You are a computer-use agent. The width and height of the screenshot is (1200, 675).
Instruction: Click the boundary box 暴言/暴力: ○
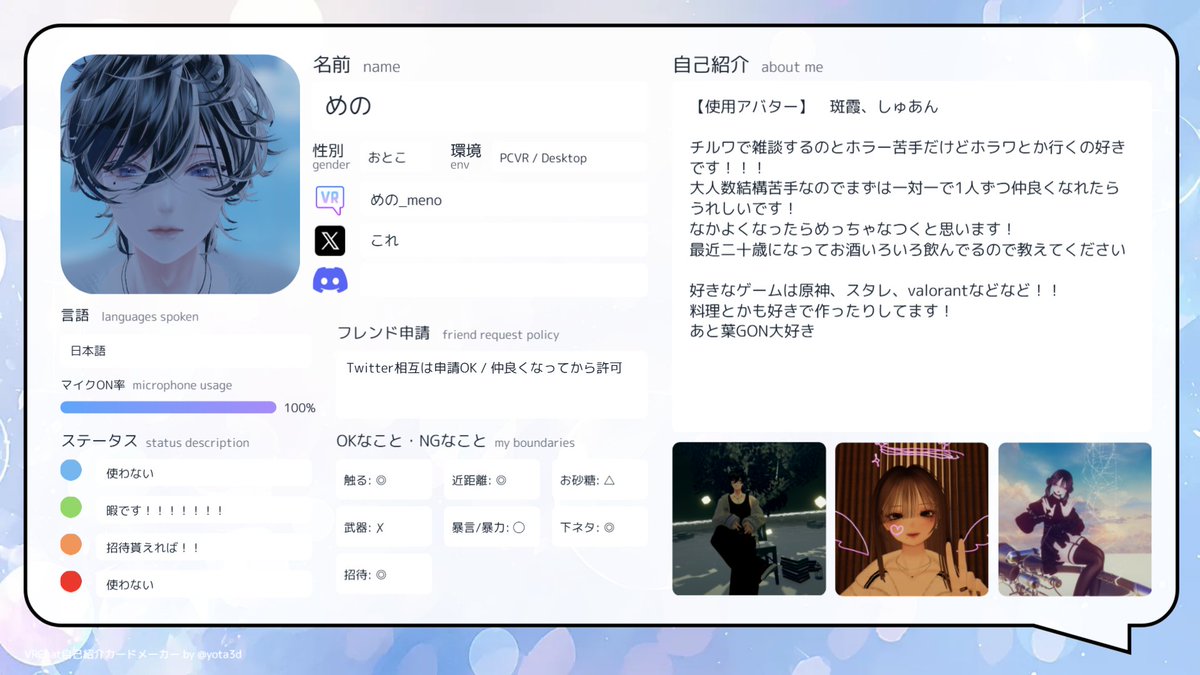(x=491, y=527)
